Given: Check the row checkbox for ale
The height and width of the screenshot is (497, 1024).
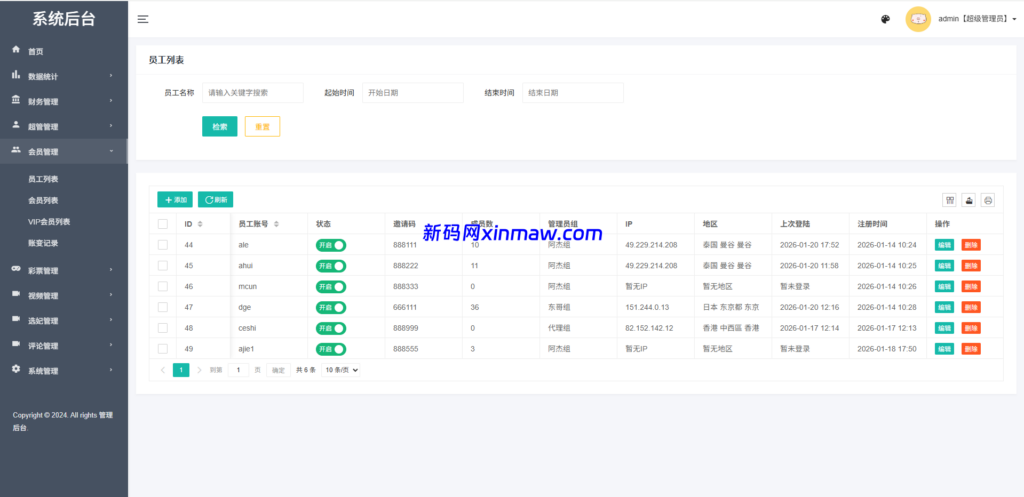Looking at the screenshot, I should click(x=163, y=245).
